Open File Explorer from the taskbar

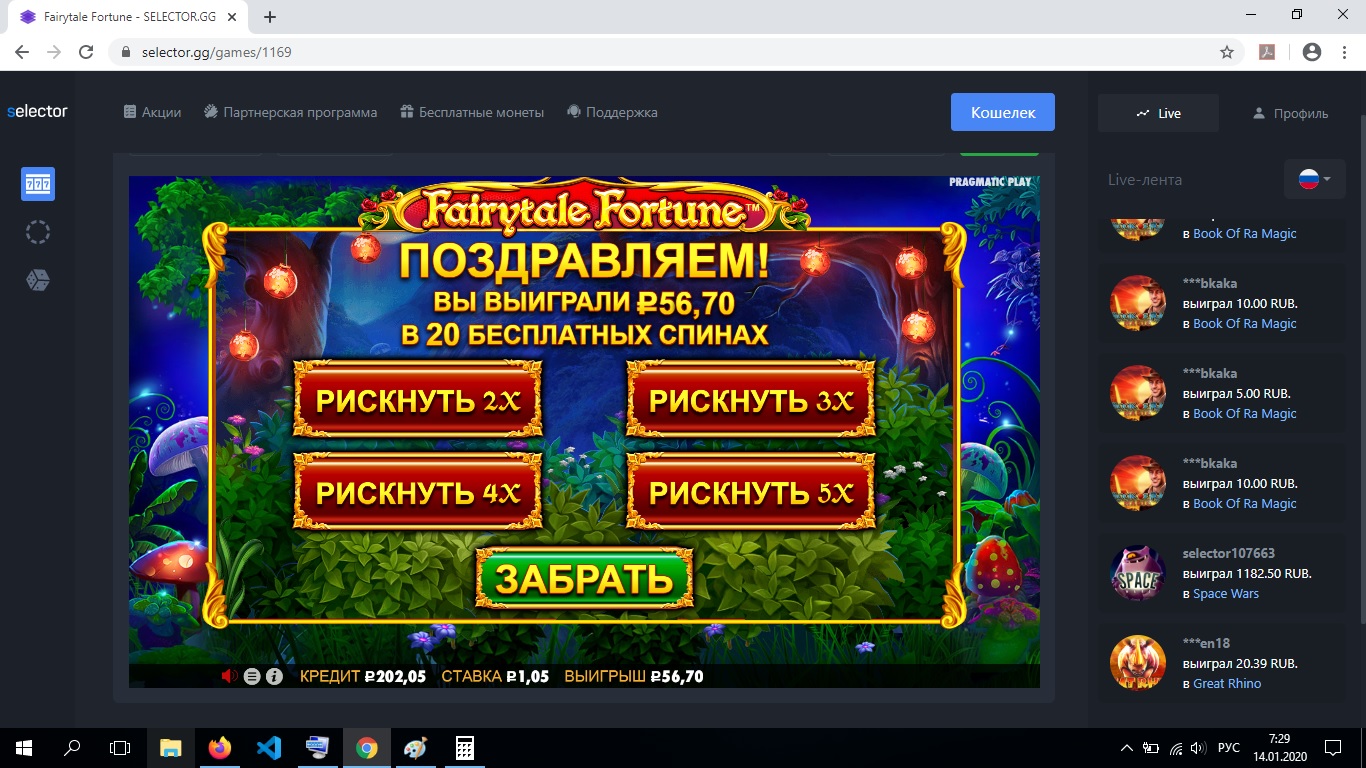pyautogui.click(x=171, y=747)
